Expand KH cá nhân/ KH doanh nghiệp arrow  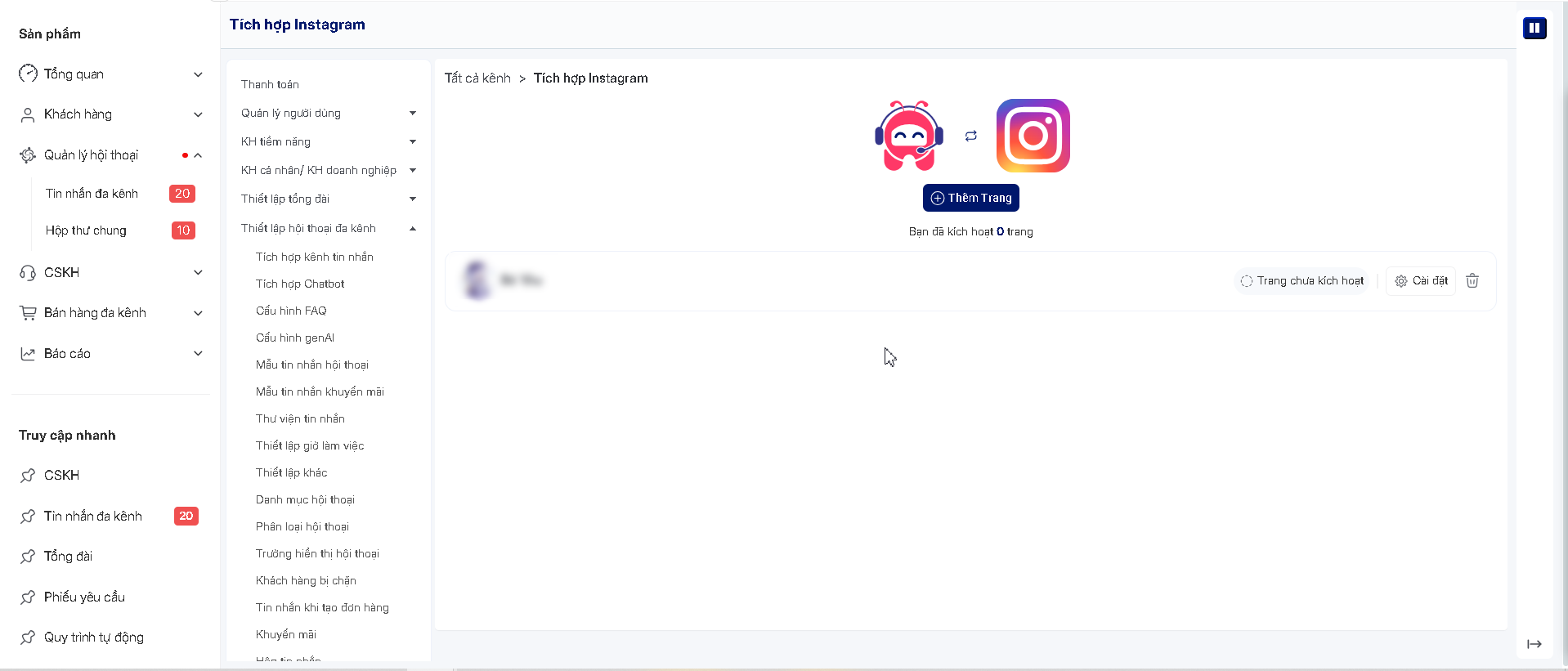tap(413, 170)
